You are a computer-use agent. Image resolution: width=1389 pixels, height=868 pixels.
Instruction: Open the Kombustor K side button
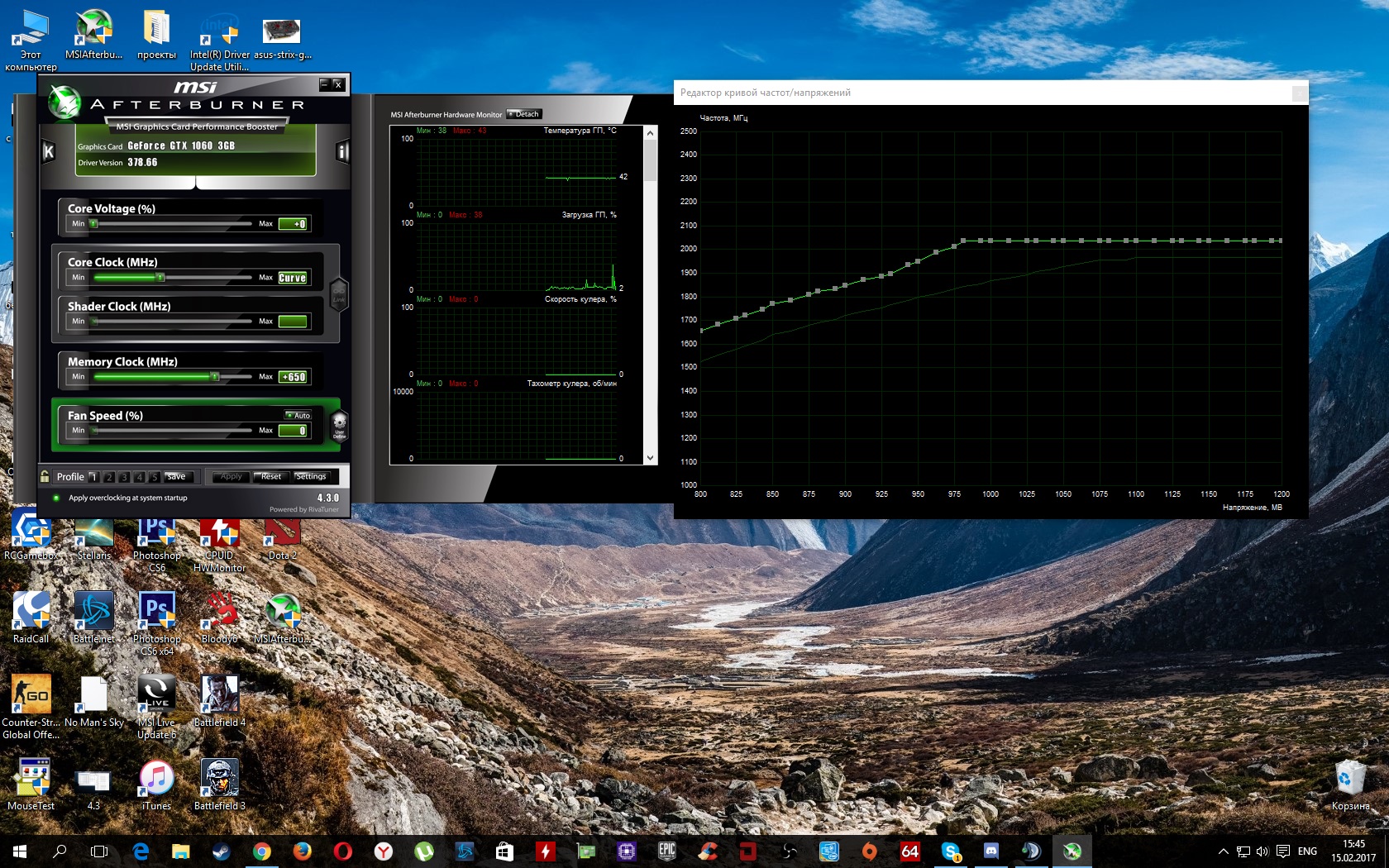(x=48, y=151)
